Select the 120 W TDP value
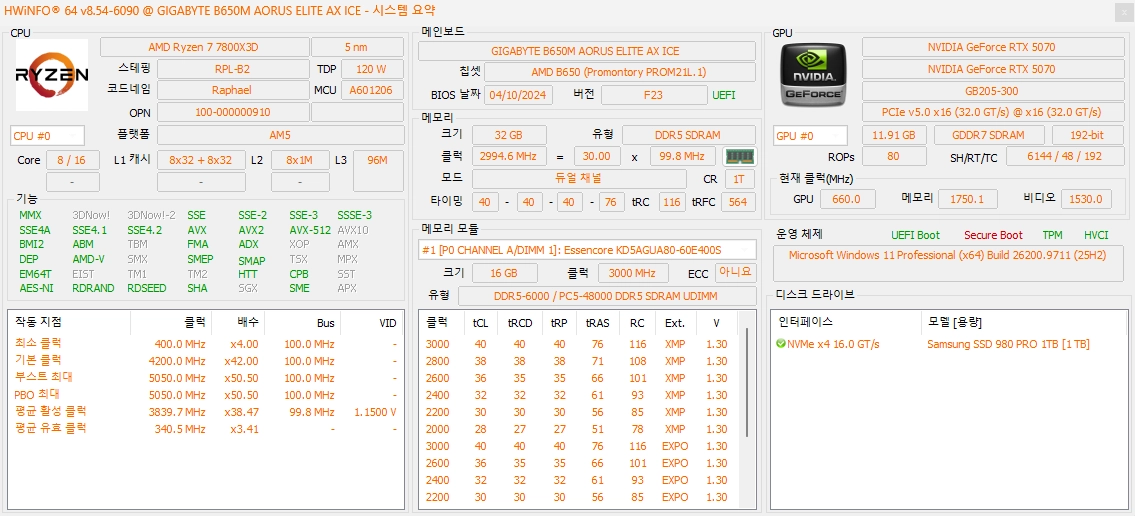This screenshot has width=1135, height=516. click(371, 69)
